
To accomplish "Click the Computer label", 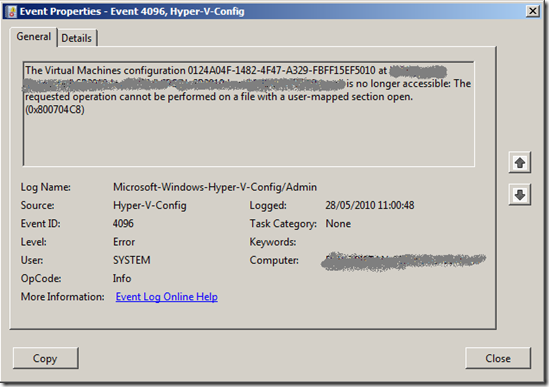I will (274, 260).
